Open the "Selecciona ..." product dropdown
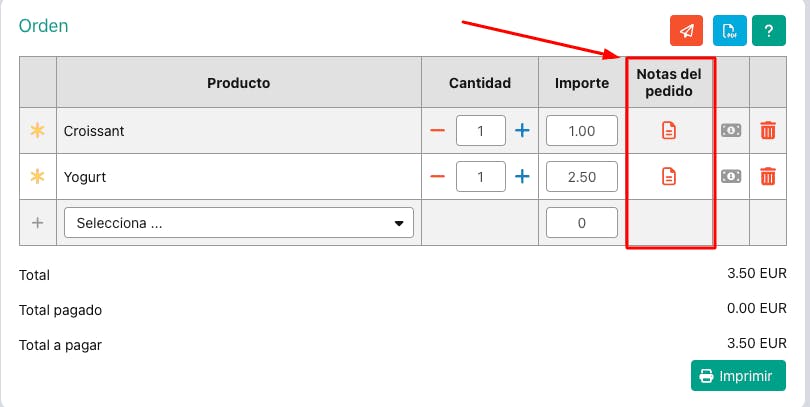This screenshot has height=407, width=810. coord(238,223)
